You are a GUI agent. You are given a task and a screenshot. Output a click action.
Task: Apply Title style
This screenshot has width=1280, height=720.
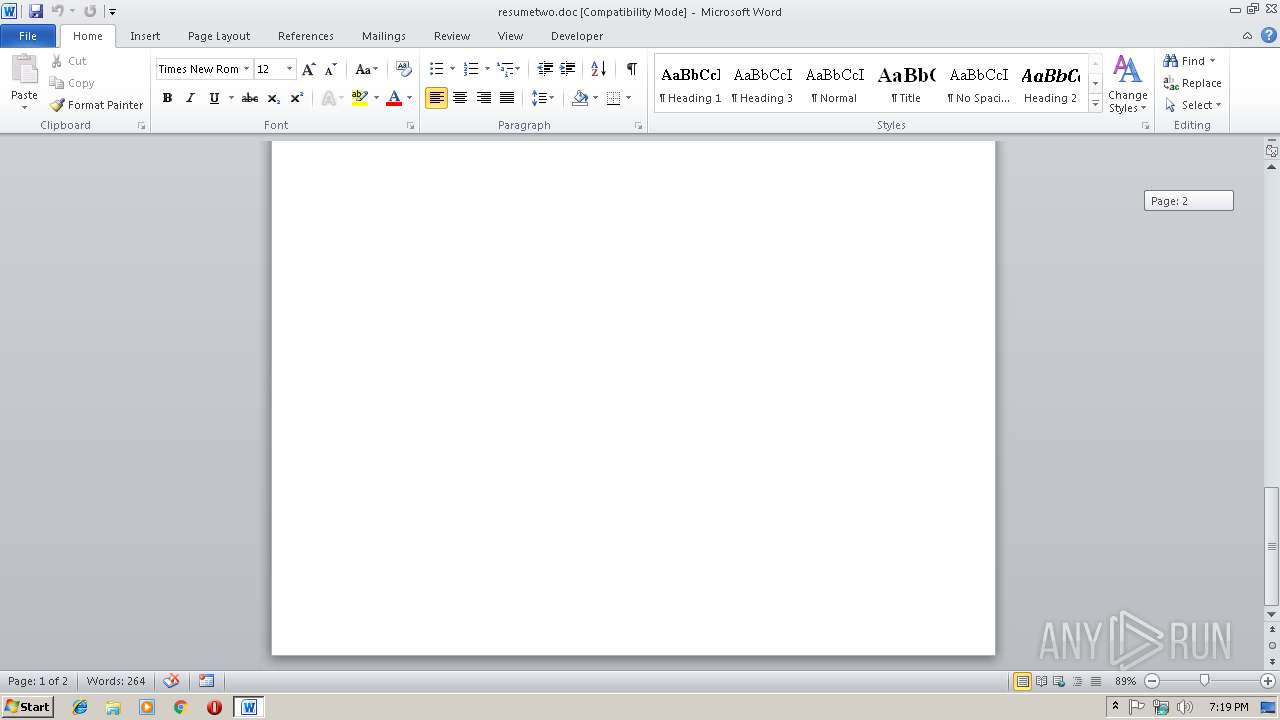coord(906,84)
